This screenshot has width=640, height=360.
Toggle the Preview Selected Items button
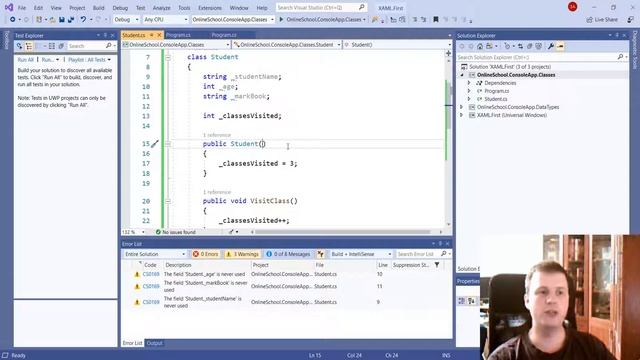click(560, 46)
